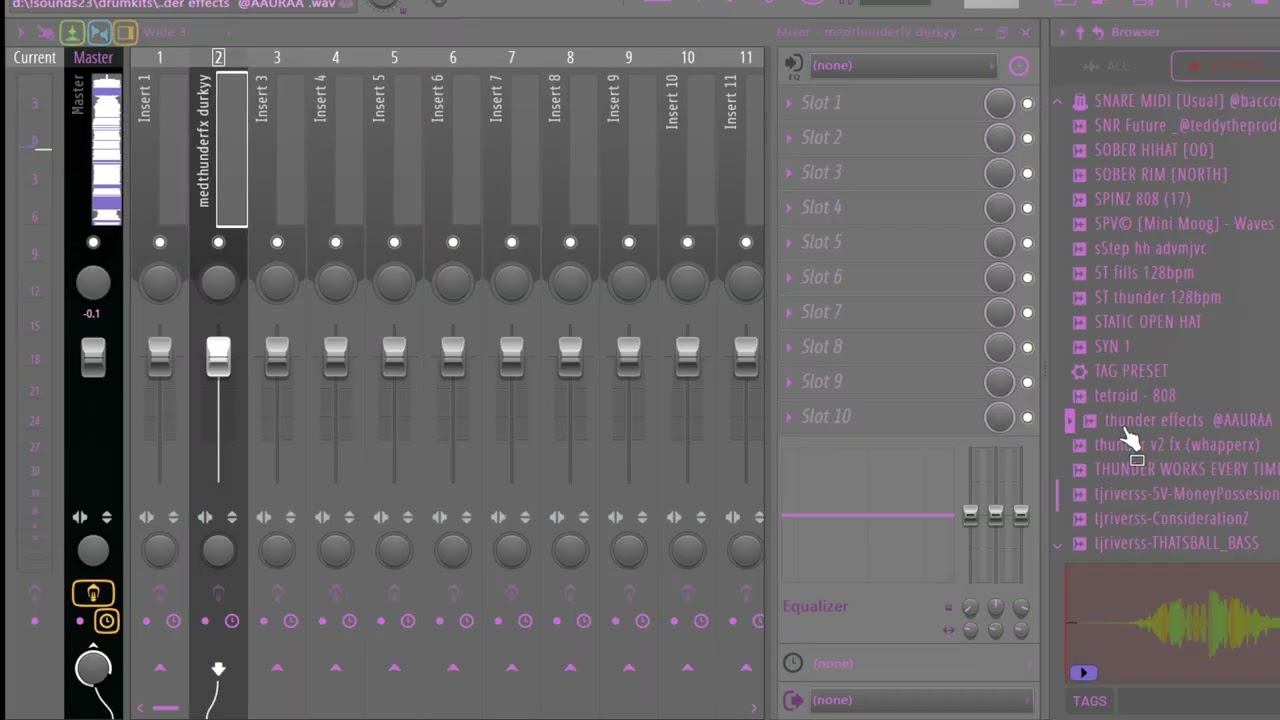
Task: Select TAG PRESET browser item
Action: (1130, 371)
